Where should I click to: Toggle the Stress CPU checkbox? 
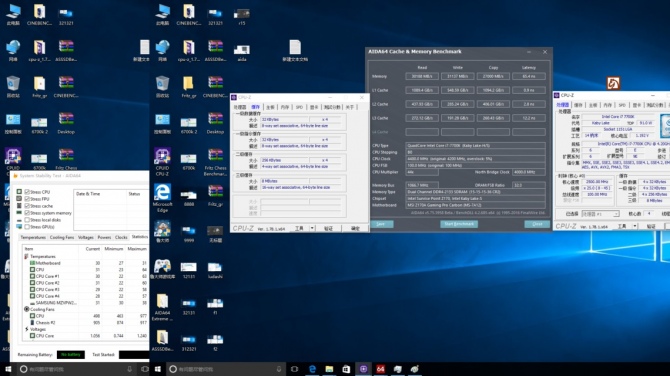point(27,192)
